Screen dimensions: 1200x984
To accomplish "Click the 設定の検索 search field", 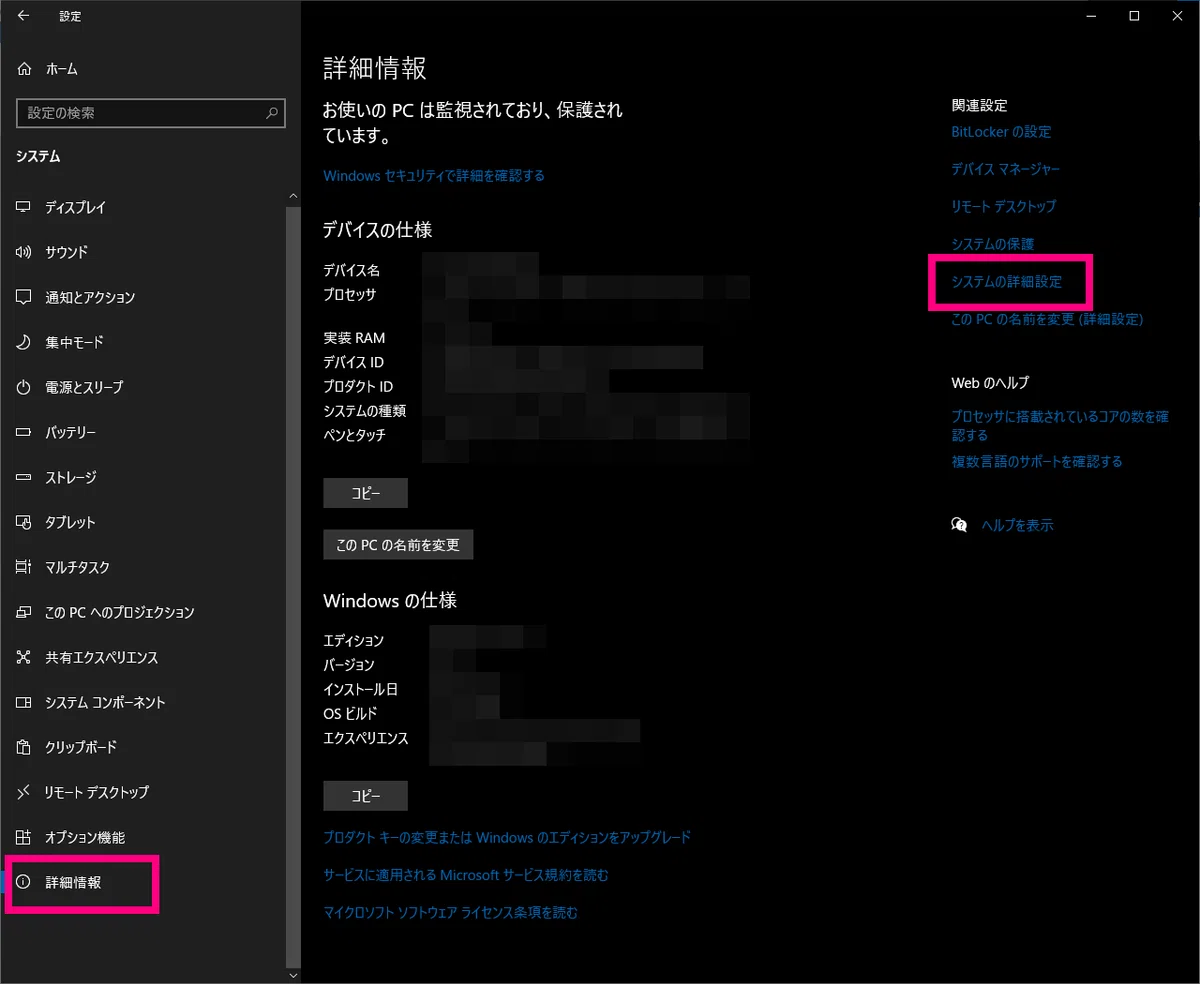I will tap(151, 113).
